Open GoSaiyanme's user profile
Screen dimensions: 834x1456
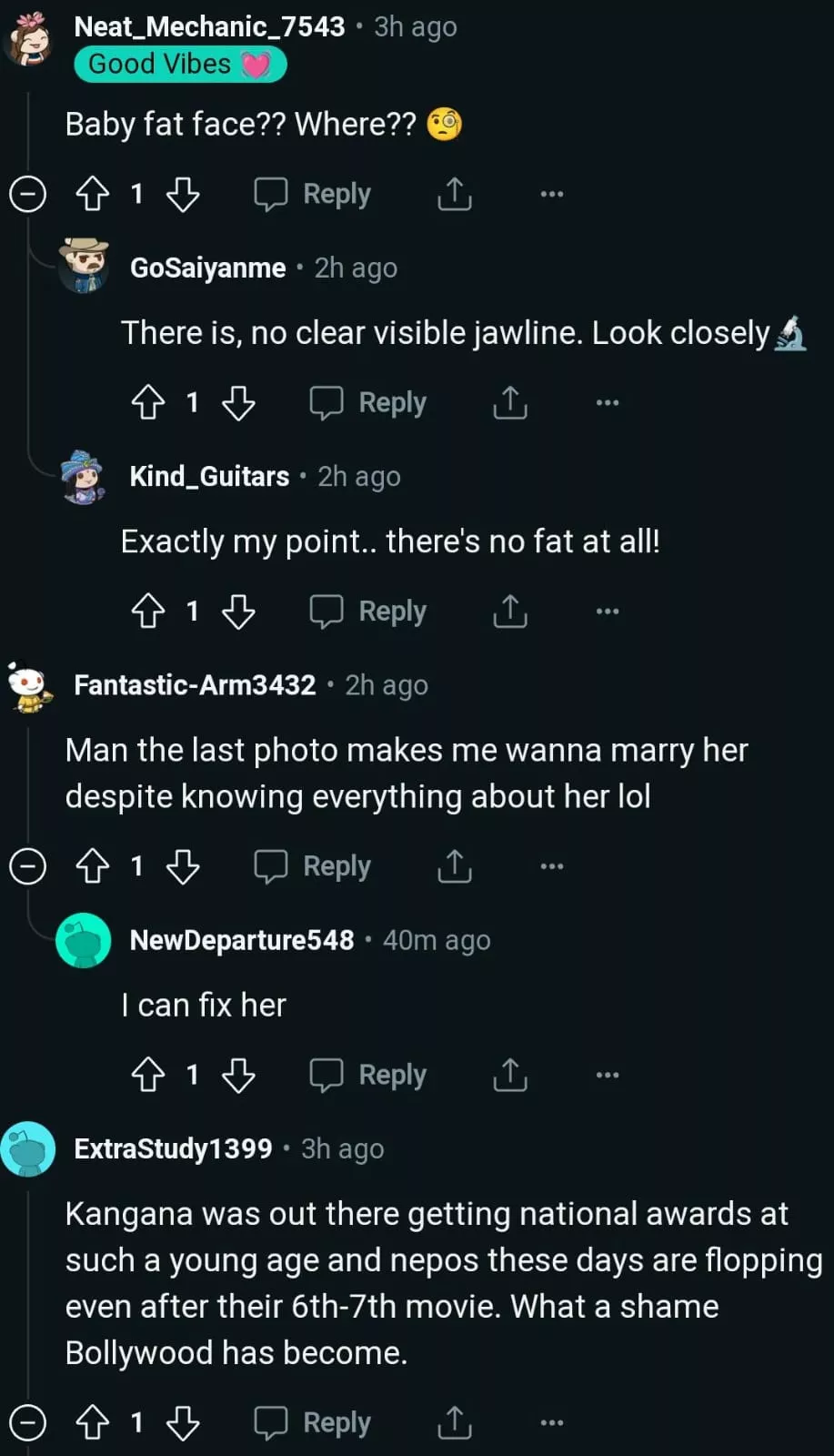(x=207, y=268)
